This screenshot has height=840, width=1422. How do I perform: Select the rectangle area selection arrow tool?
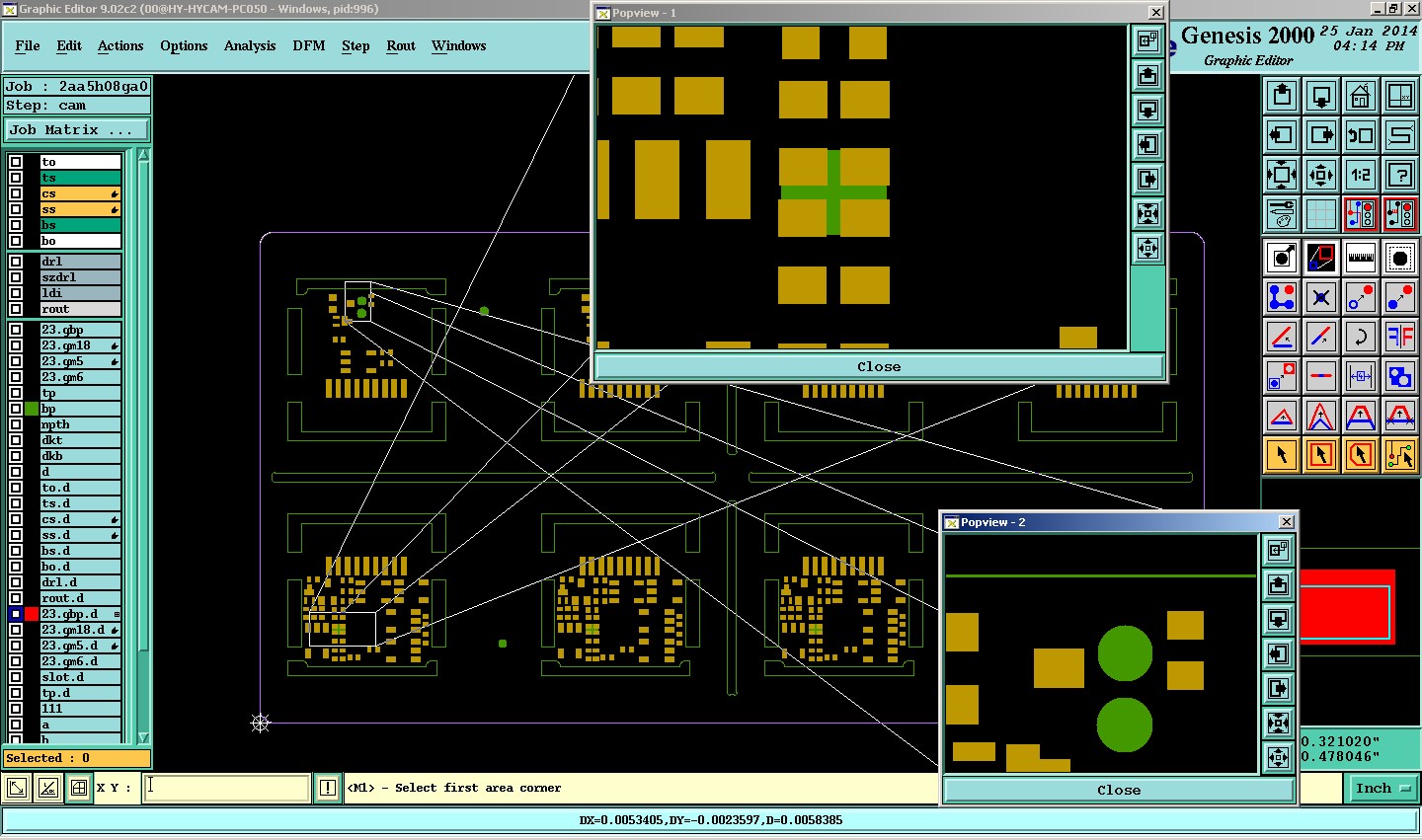coord(1321,455)
